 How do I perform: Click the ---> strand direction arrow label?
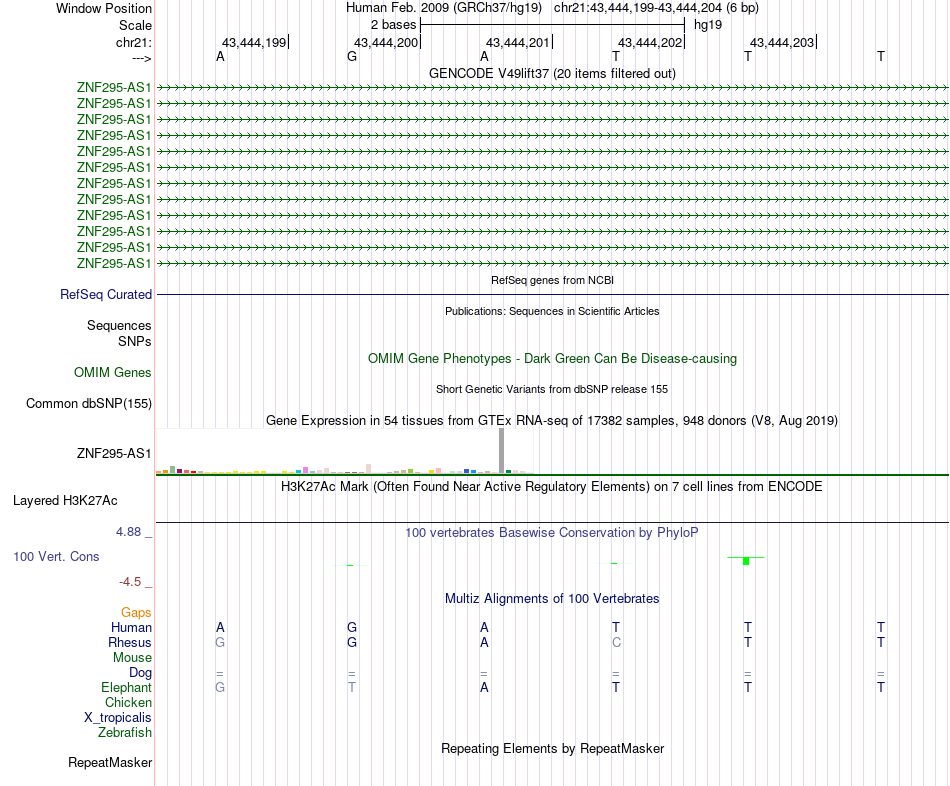point(141,58)
